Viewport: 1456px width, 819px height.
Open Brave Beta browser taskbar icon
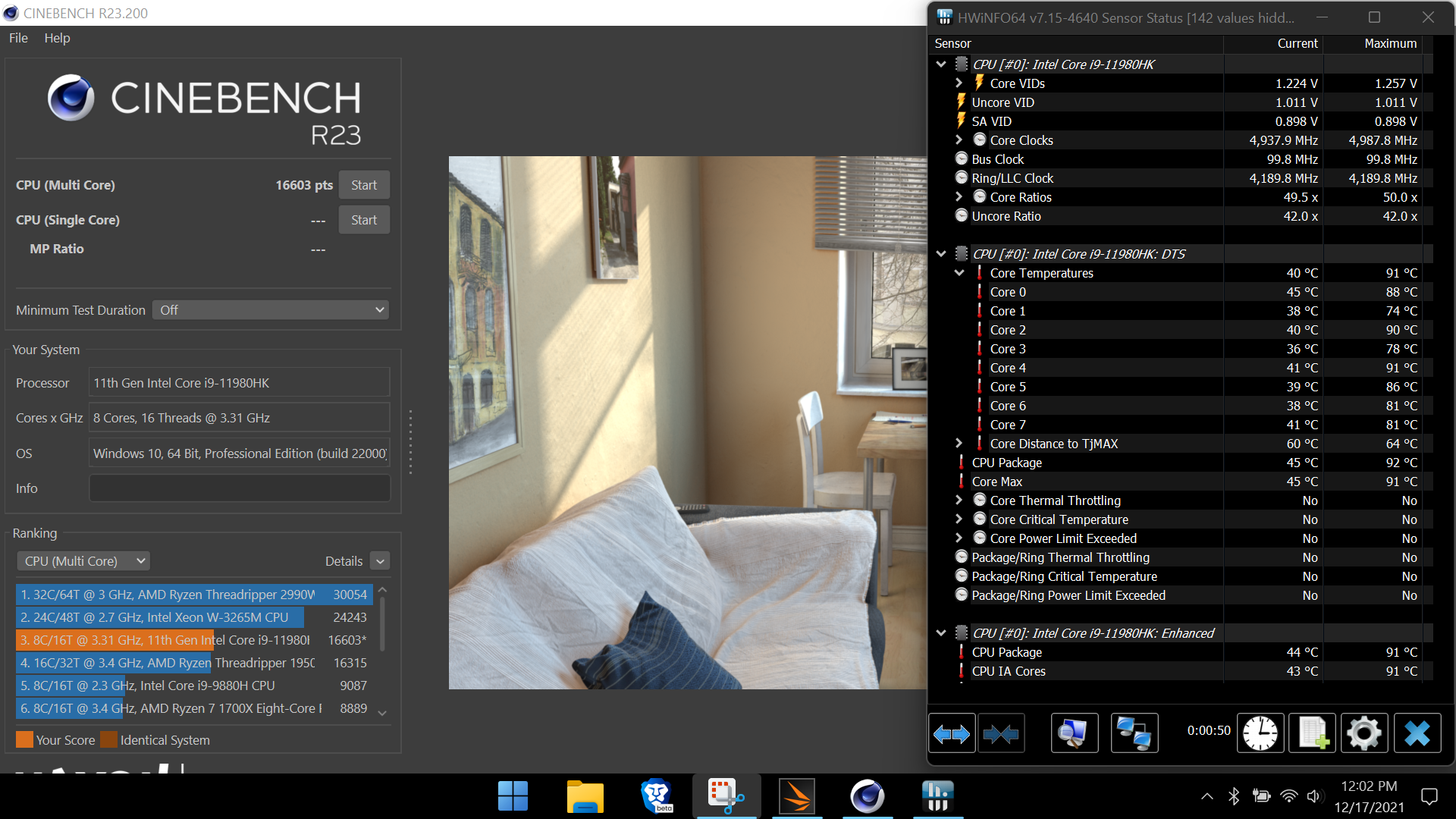[x=656, y=796]
